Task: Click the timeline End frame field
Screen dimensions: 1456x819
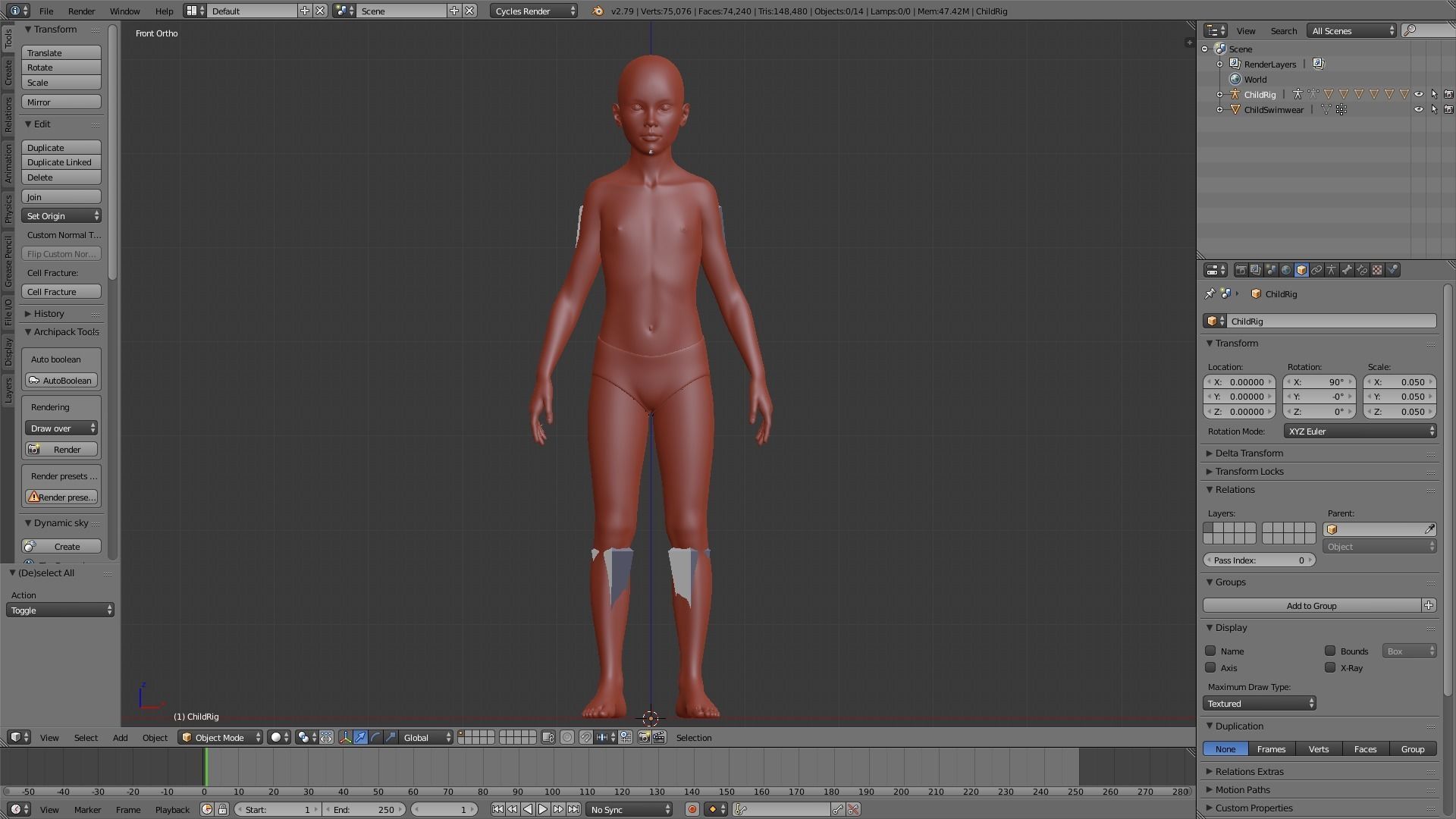Action: coord(364,809)
